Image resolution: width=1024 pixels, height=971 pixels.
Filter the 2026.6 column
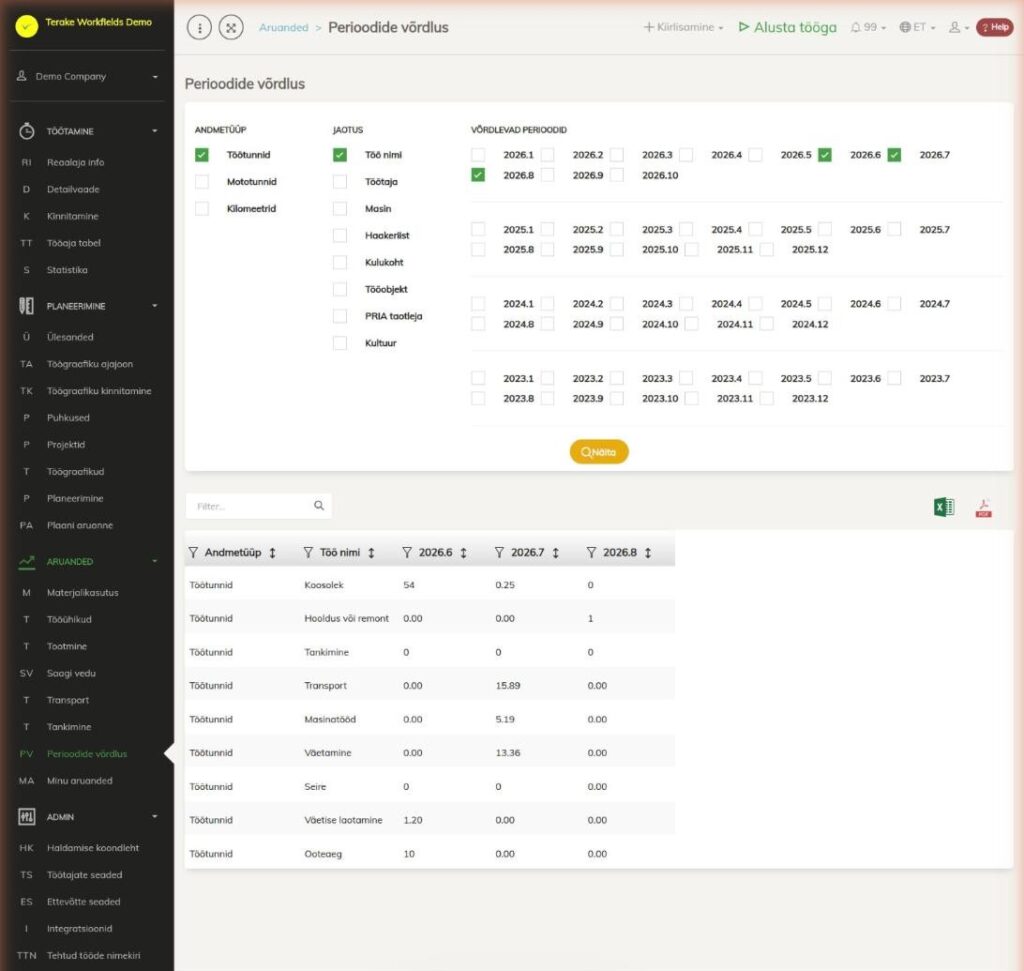click(x=407, y=552)
